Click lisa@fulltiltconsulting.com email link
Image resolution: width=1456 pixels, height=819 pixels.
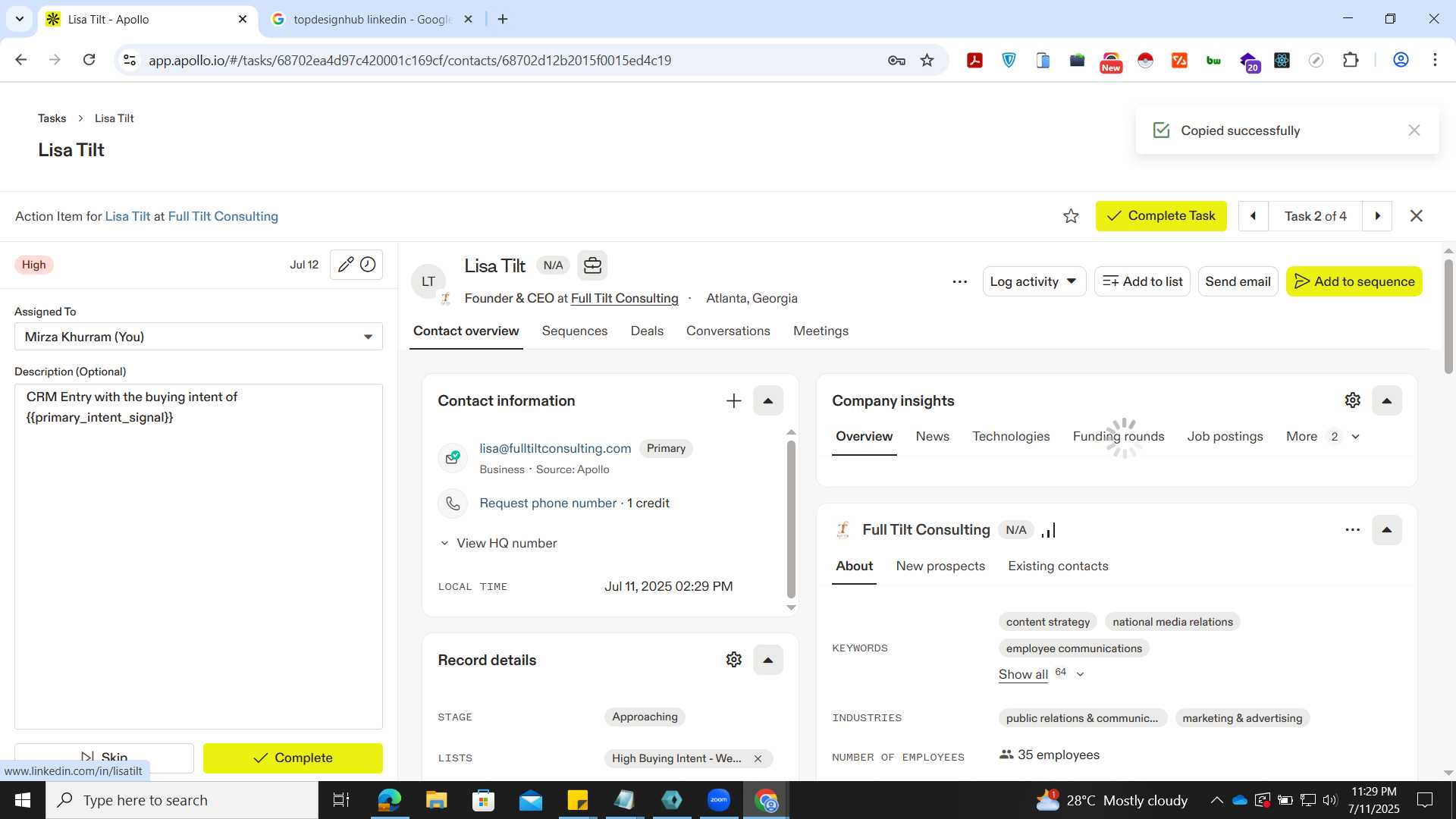tap(555, 448)
